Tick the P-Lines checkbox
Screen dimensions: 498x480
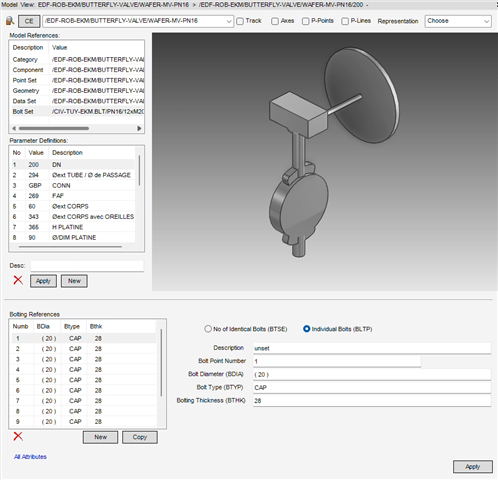coord(345,21)
